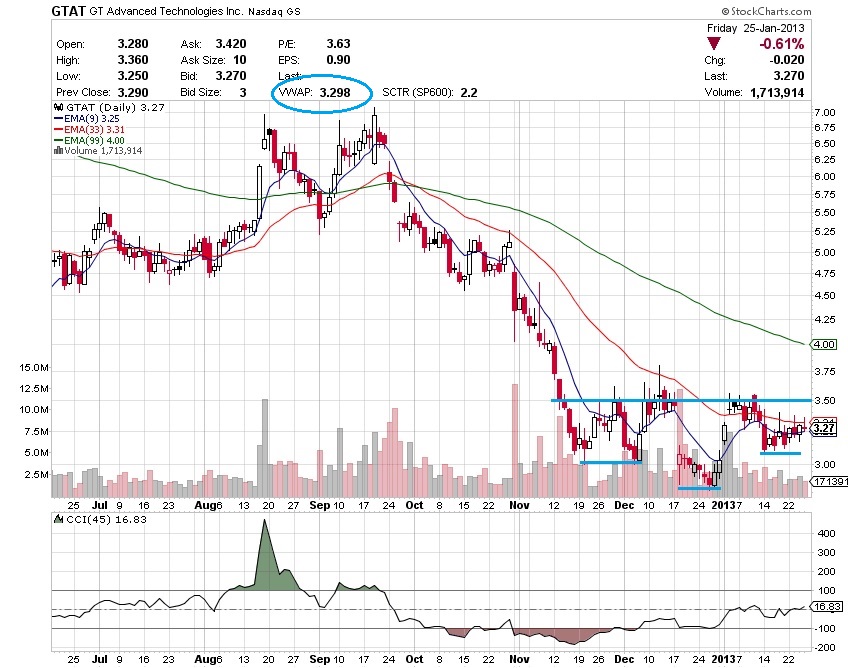The image size is (848, 668).
Task: Click the Open value 3.280
Action: point(133,44)
